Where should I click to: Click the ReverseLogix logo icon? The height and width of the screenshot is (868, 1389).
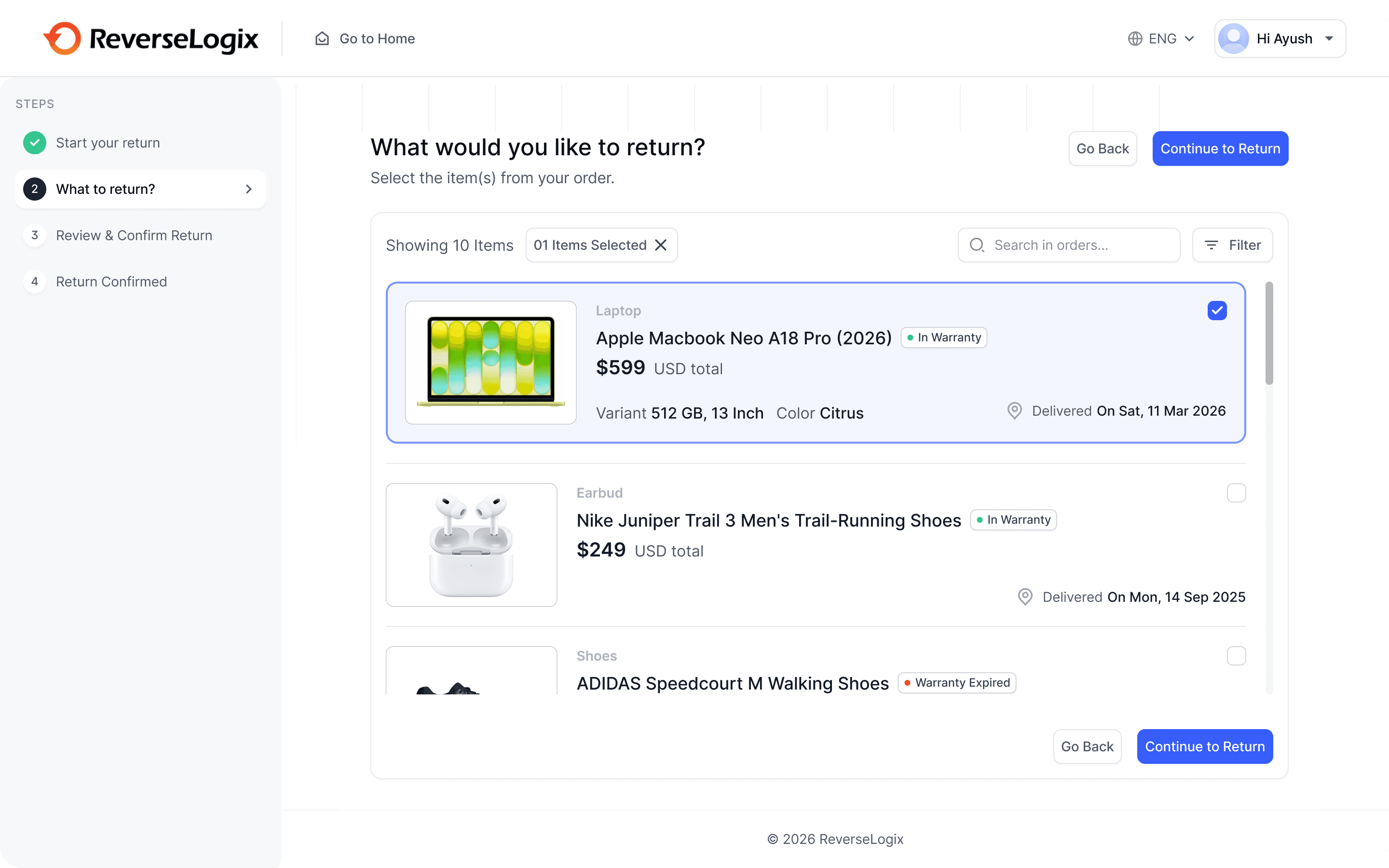point(63,39)
